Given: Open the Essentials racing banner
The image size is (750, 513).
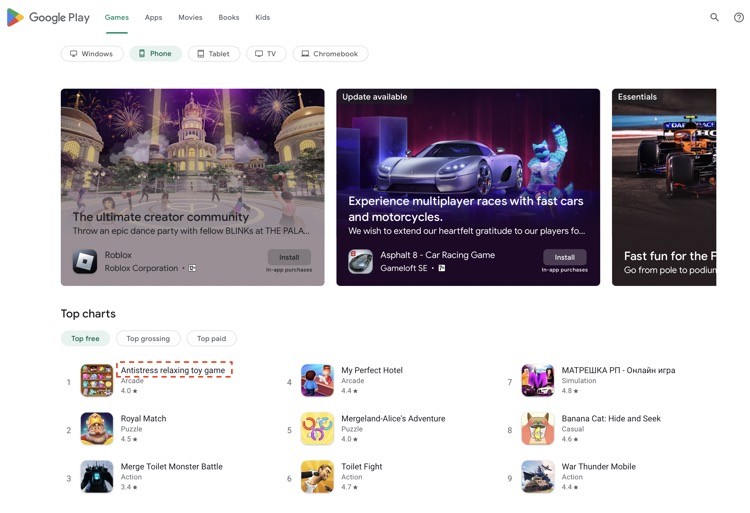Looking at the screenshot, I should [x=664, y=187].
